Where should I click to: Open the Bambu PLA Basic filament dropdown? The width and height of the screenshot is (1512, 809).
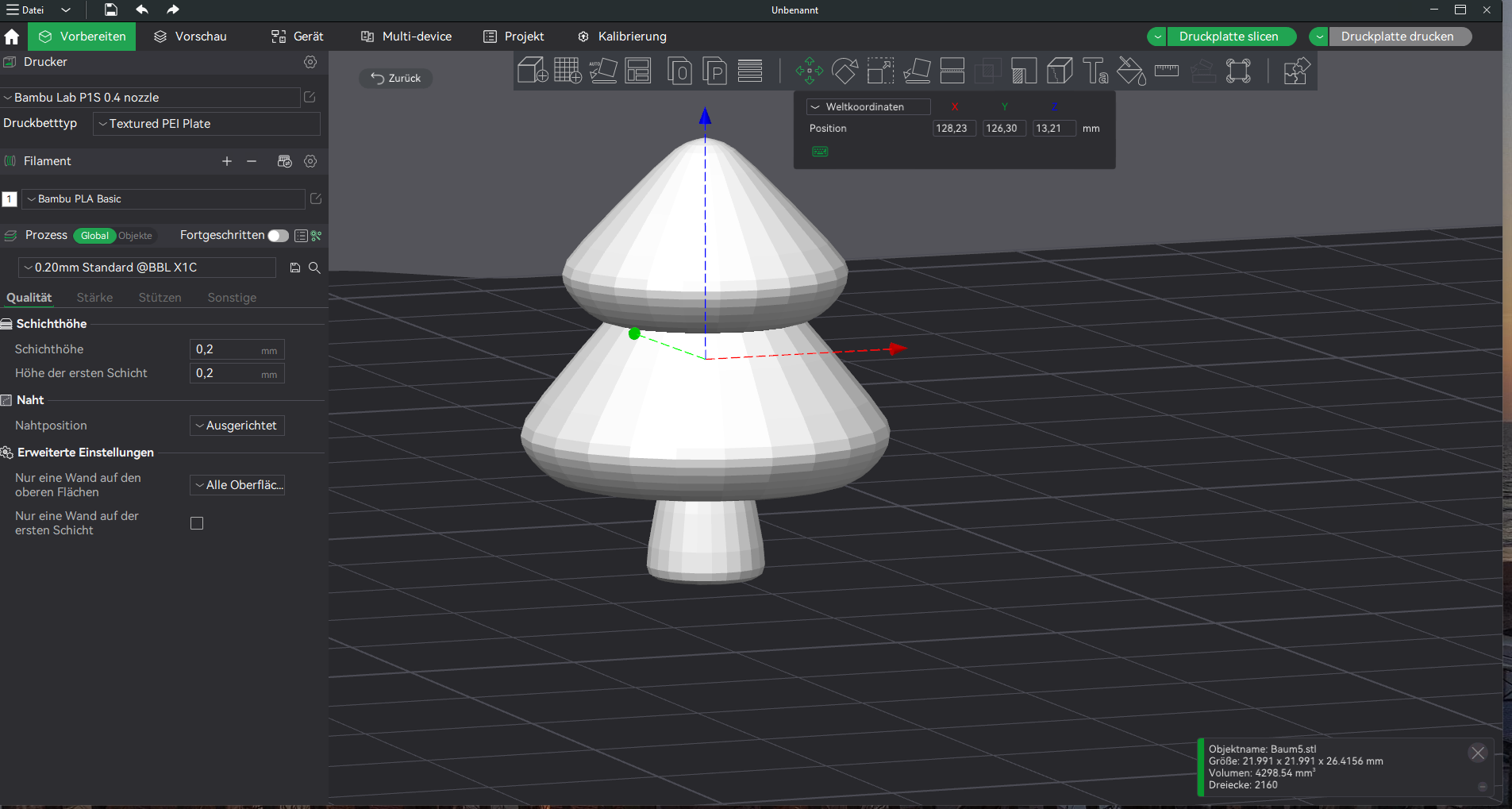pos(164,199)
